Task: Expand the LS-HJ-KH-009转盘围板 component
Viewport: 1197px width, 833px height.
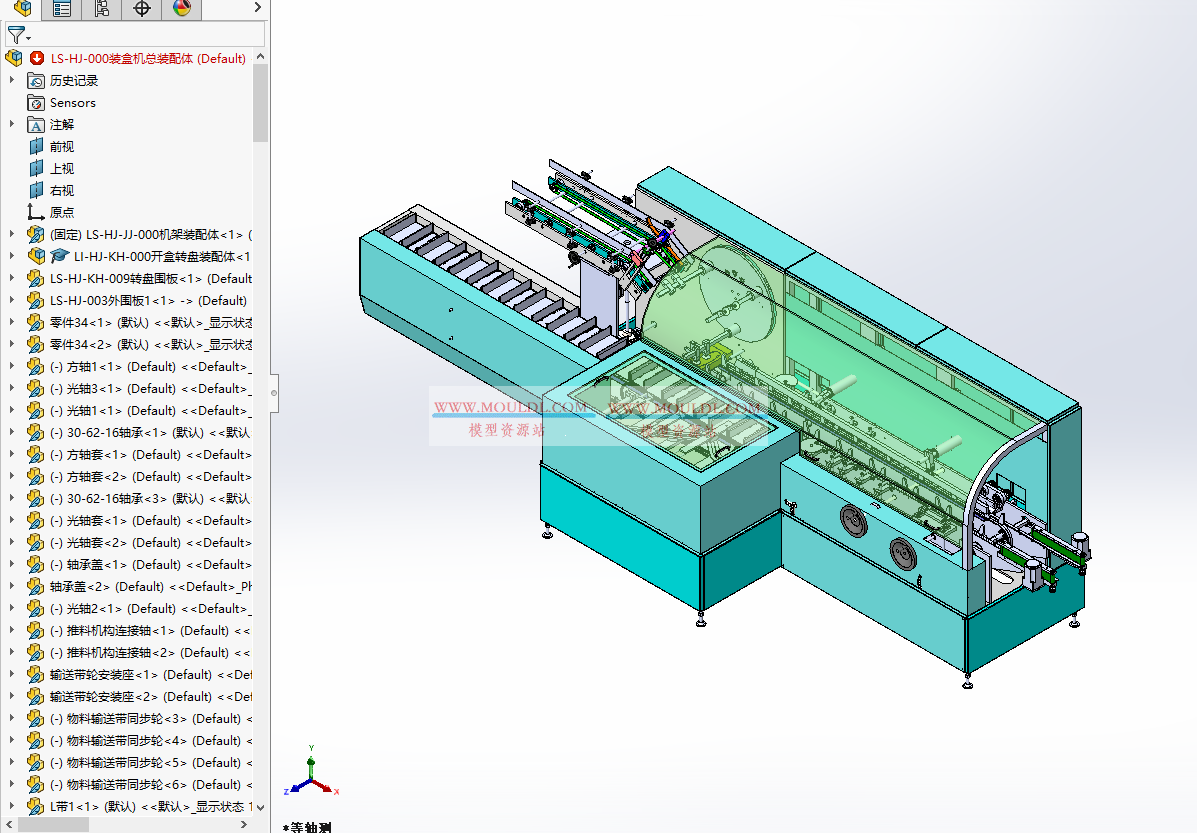Action: pyautogui.click(x=12, y=278)
